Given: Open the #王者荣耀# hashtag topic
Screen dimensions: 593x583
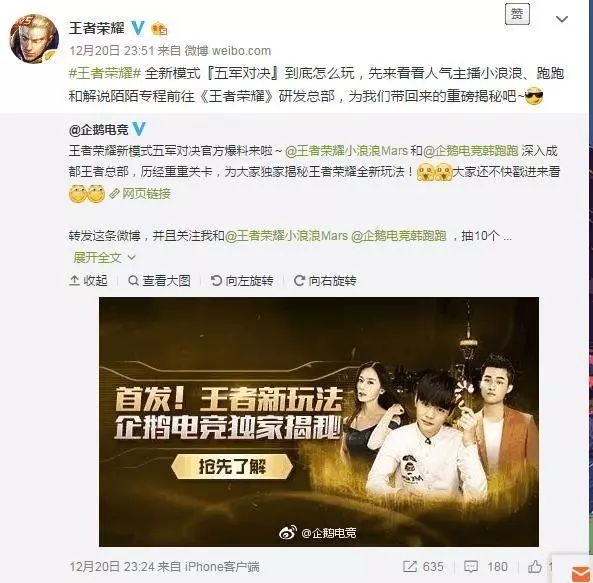Looking at the screenshot, I should (x=105, y=73).
